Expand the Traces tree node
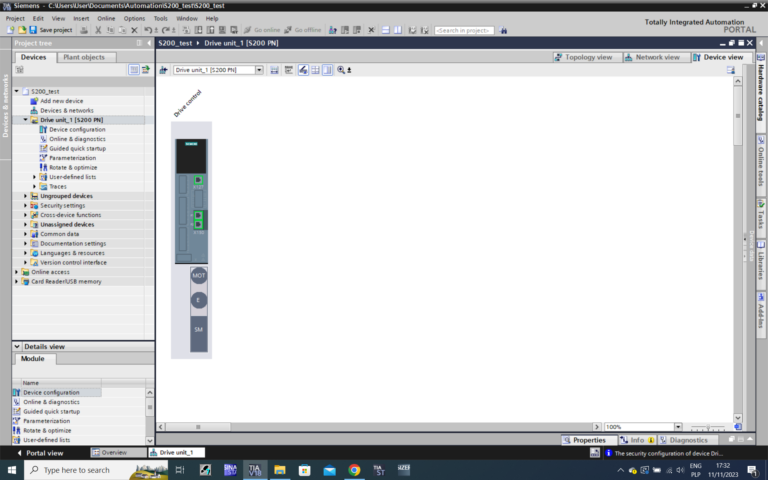 [x=35, y=186]
